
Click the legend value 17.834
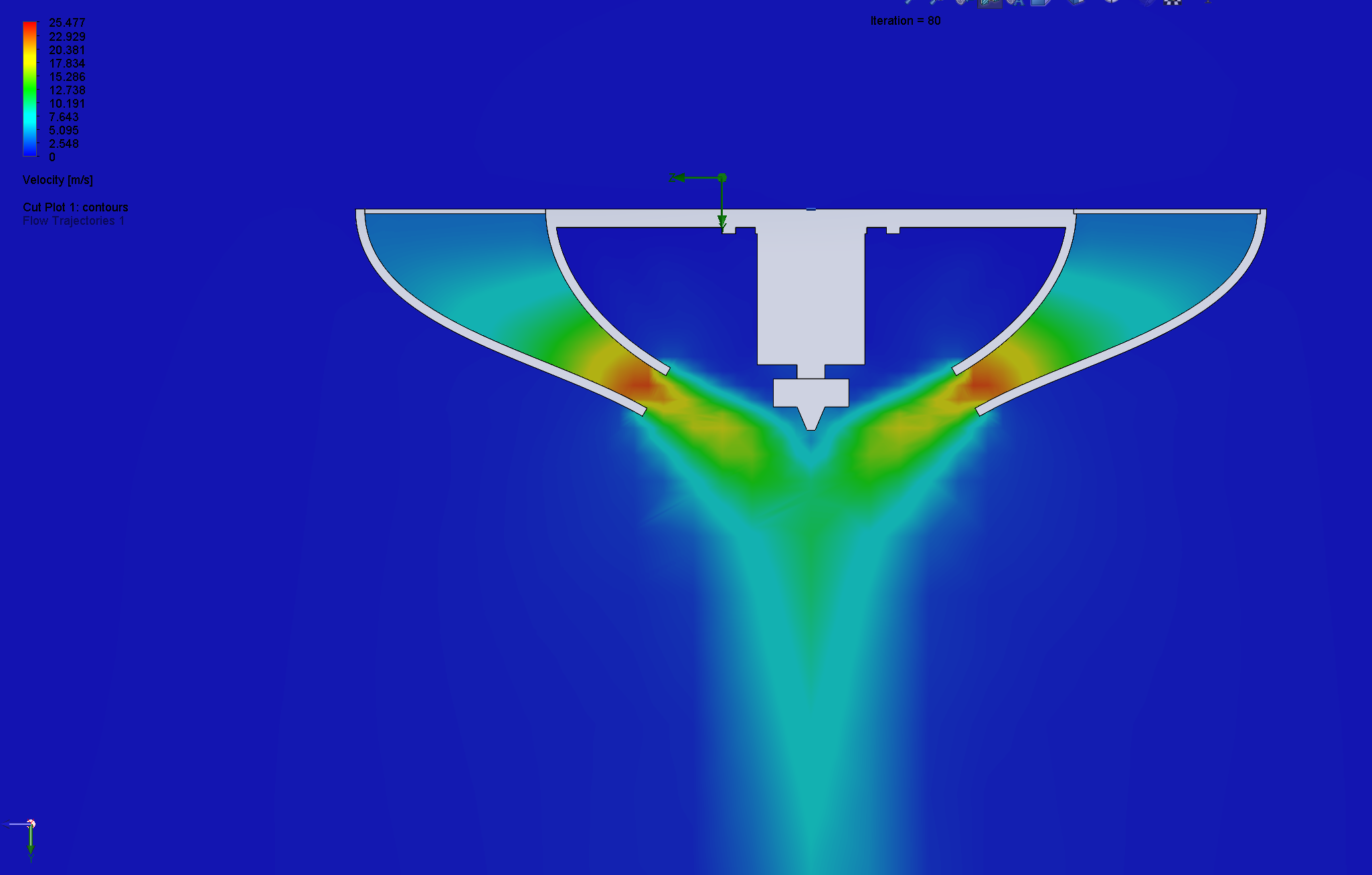[67, 64]
